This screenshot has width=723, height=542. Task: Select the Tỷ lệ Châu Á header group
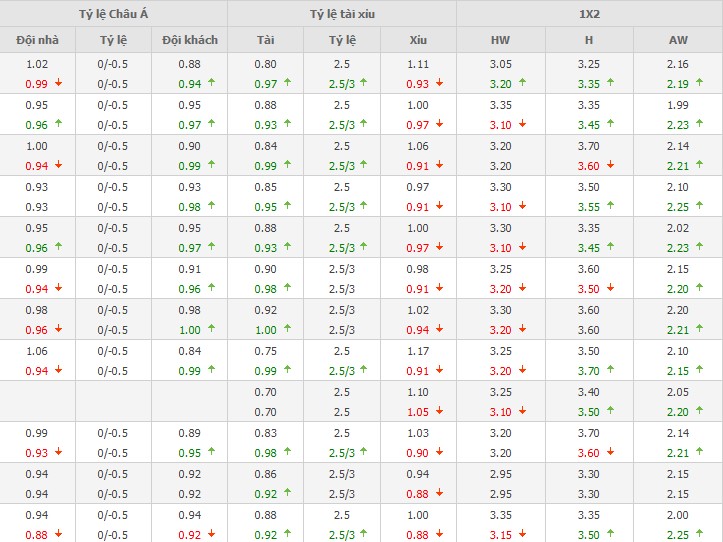tap(113, 13)
